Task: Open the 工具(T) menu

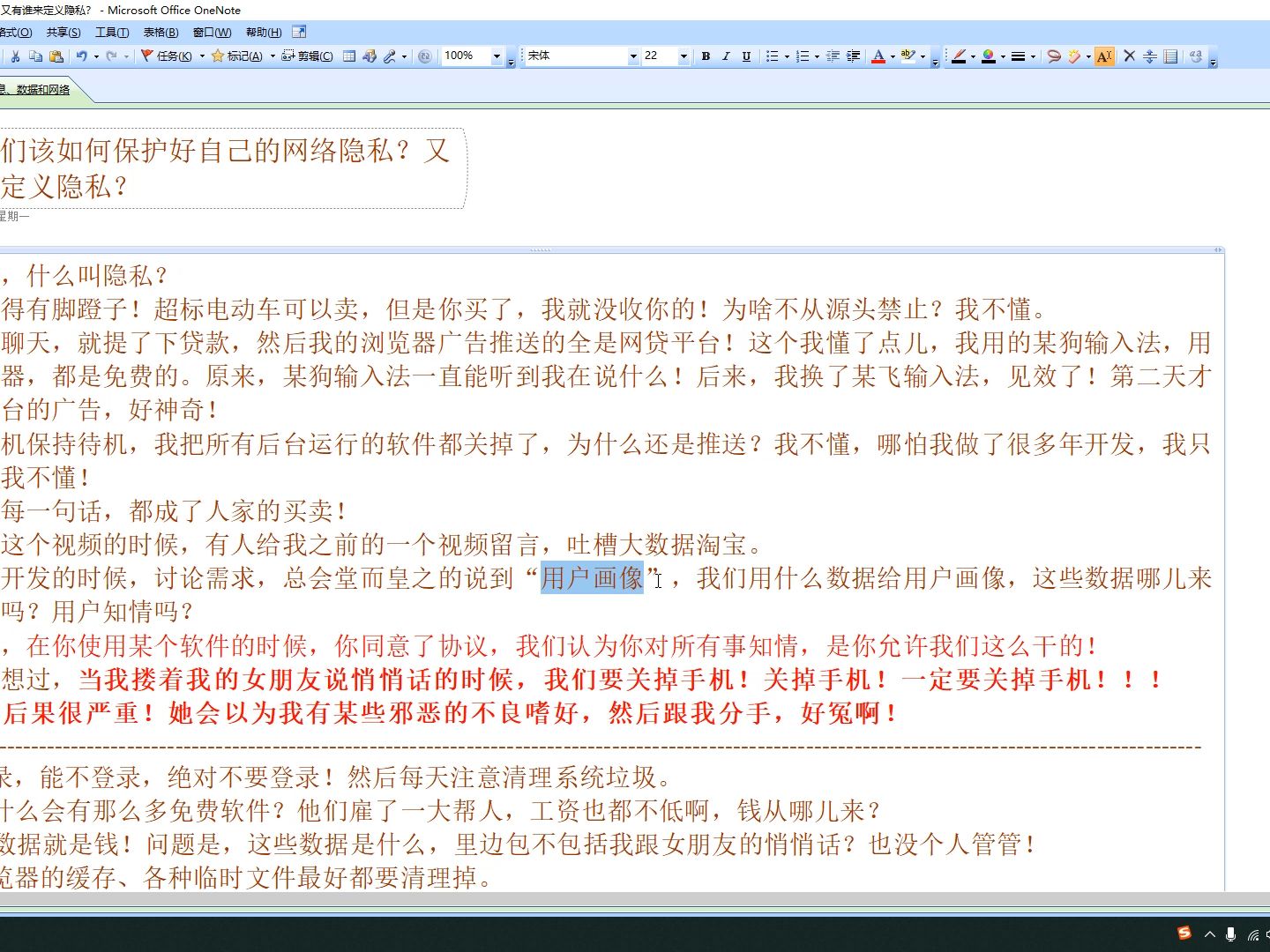Action: tap(112, 33)
